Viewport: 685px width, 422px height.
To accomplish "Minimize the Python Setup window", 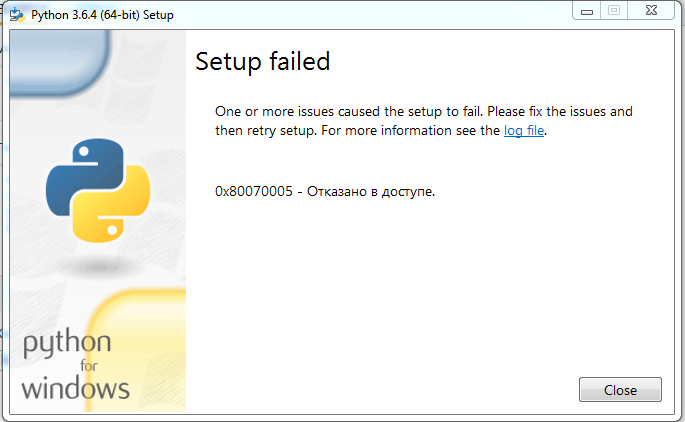I will click(586, 12).
